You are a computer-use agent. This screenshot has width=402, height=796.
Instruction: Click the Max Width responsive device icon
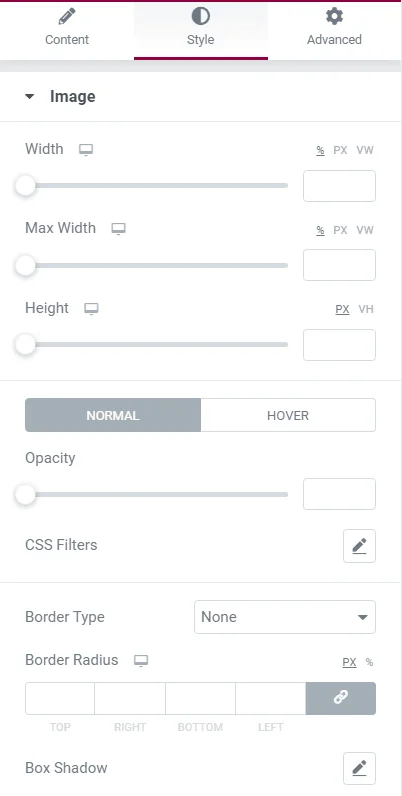118,229
